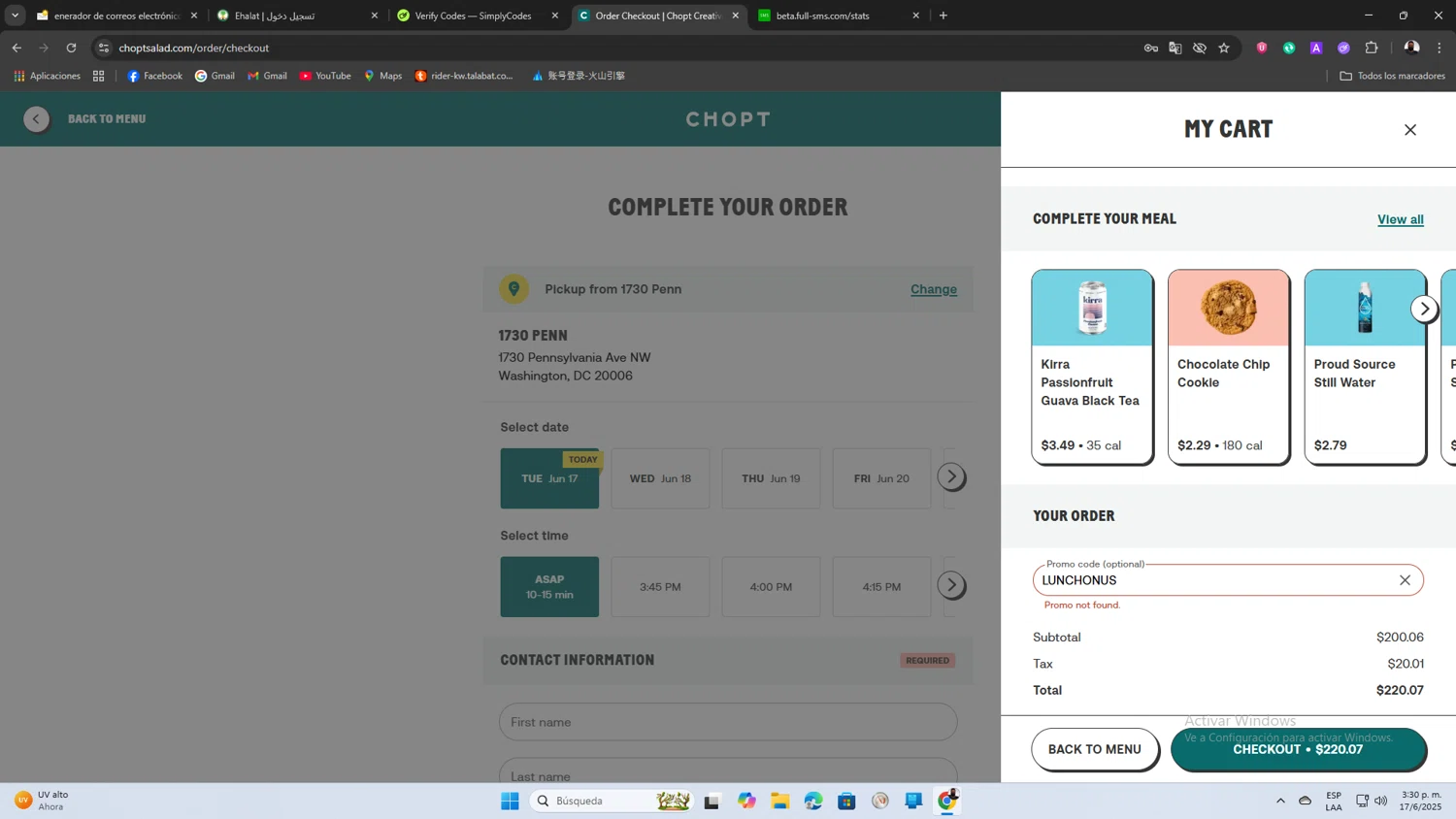The width and height of the screenshot is (1456, 819).
Task: Open Windows Start menu
Action: point(510,801)
